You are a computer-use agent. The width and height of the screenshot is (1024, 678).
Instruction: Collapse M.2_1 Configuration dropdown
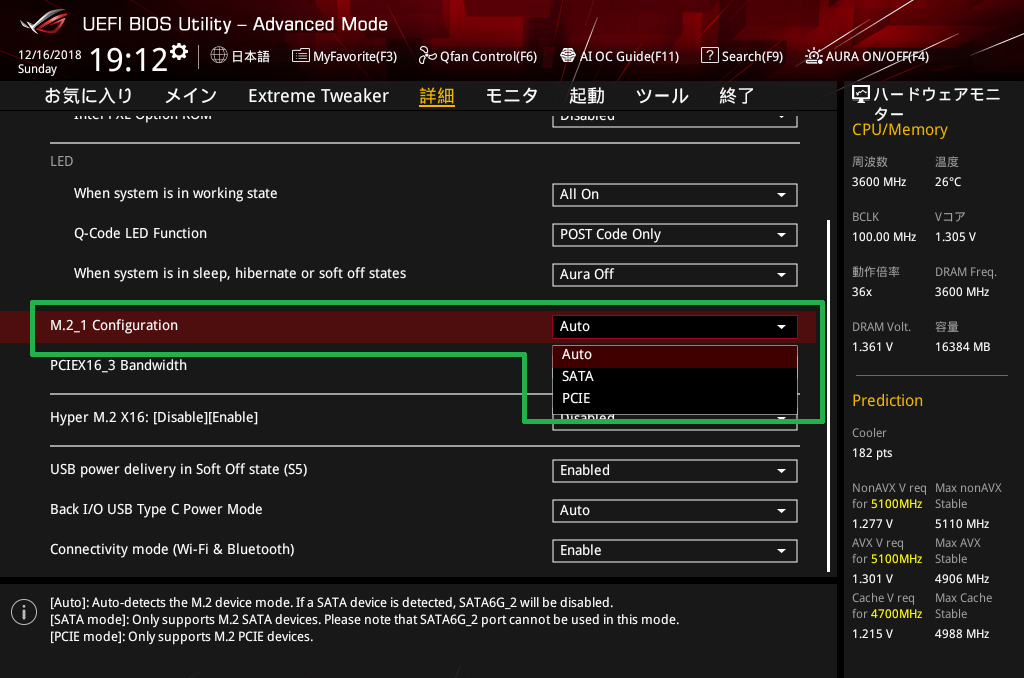[x=675, y=327]
